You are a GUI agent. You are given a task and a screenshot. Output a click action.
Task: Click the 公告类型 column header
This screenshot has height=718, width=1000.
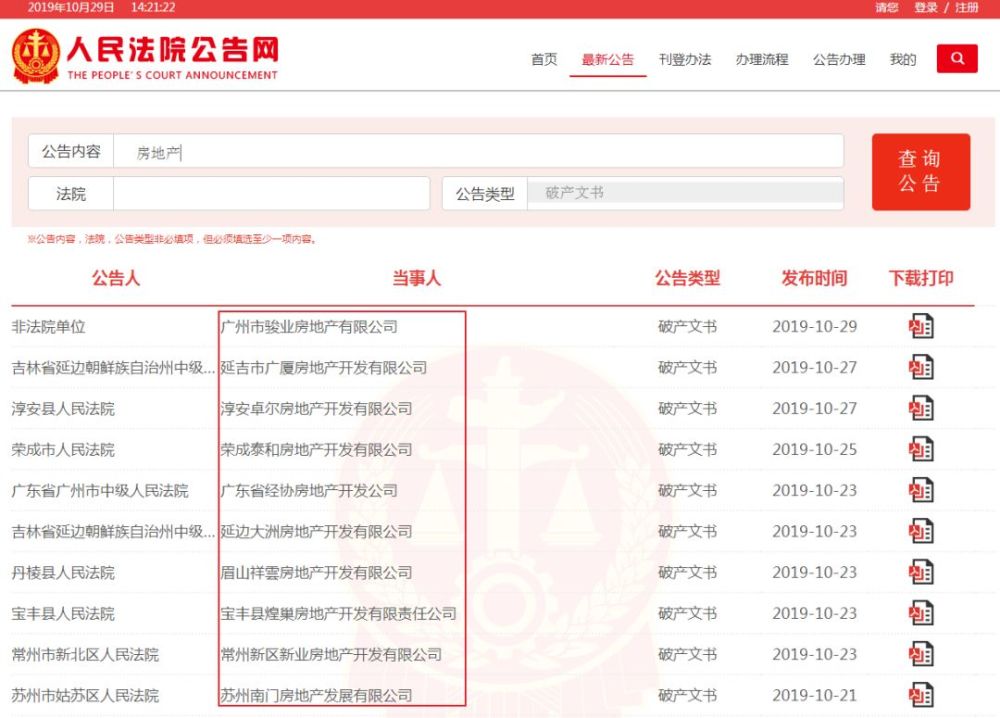[688, 278]
